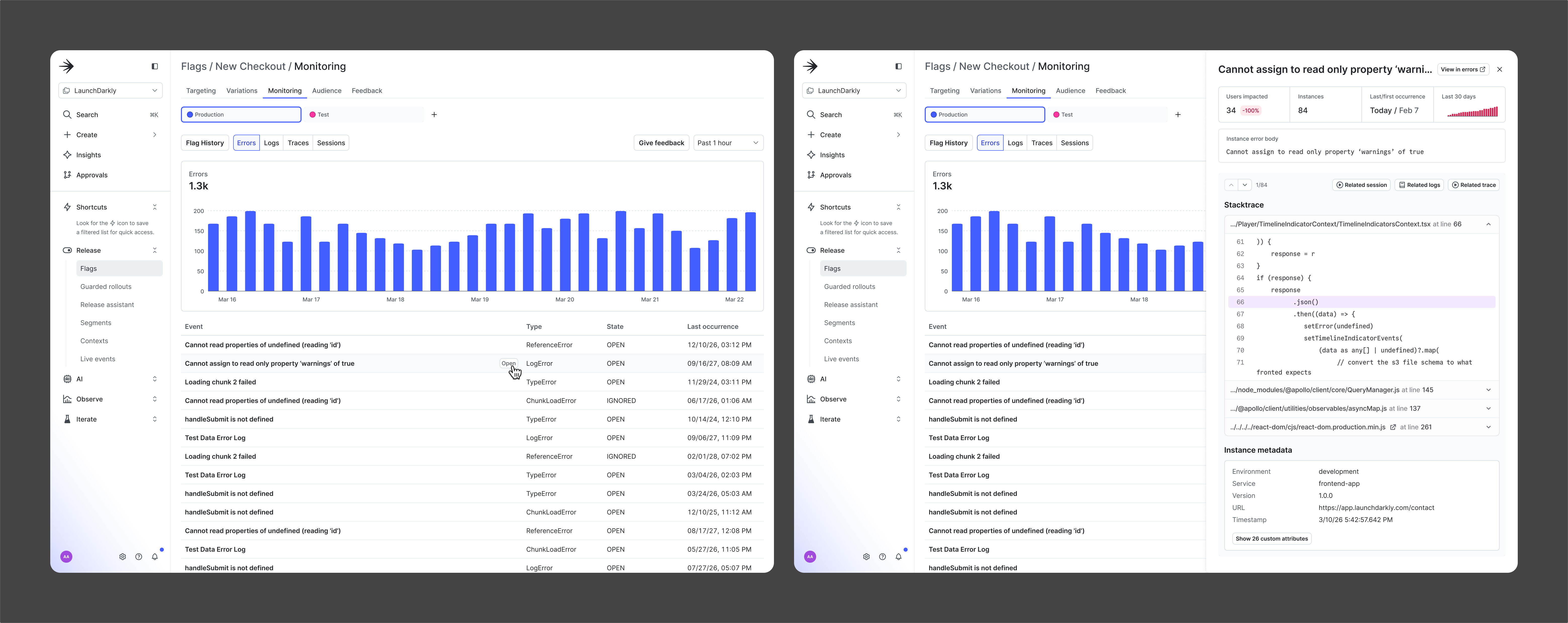1568x623 pixels.
Task: Collapse Release section in left window
Action: tap(155, 251)
